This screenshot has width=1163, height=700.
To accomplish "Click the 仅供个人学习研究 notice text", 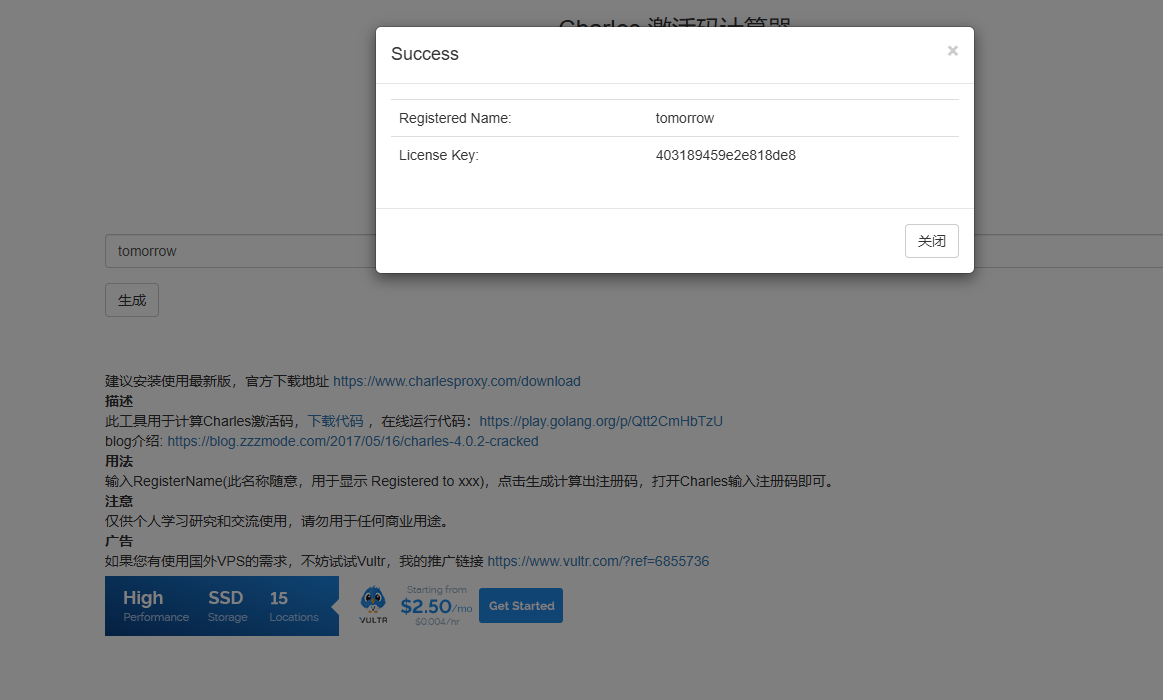I will (278, 521).
